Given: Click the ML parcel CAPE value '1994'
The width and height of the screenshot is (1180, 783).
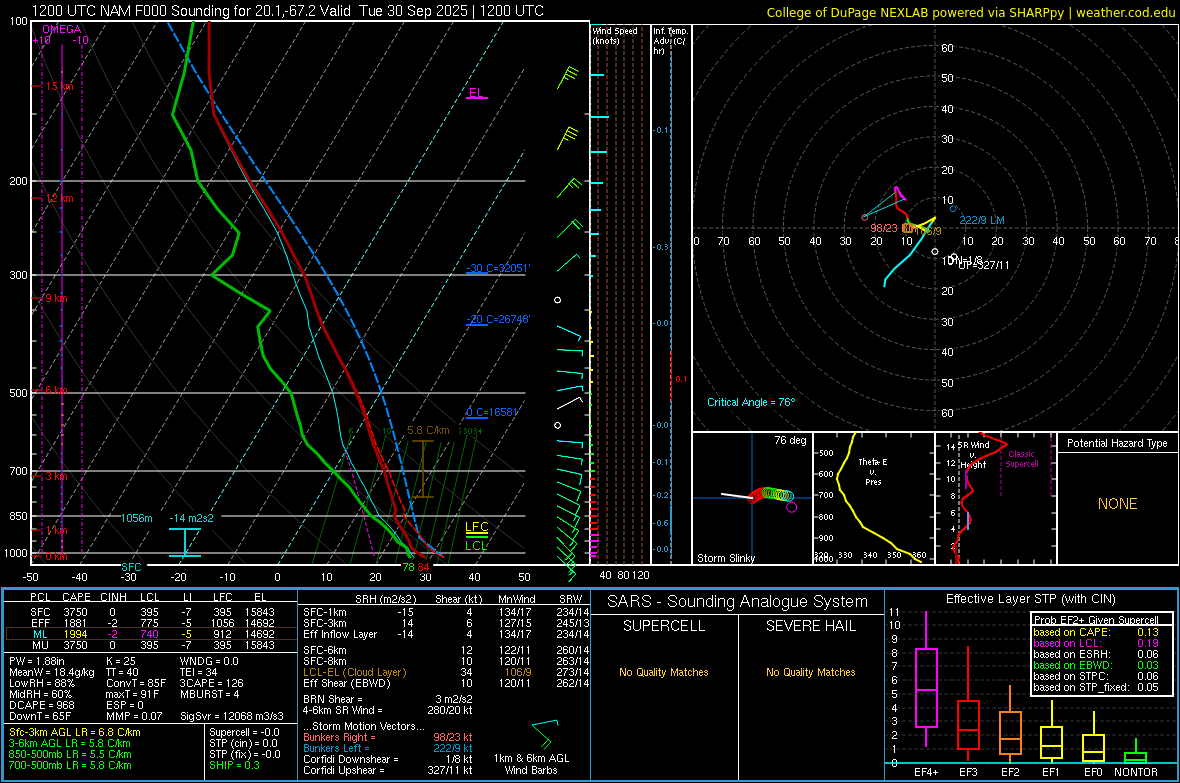Looking at the screenshot, I should (75, 634).
